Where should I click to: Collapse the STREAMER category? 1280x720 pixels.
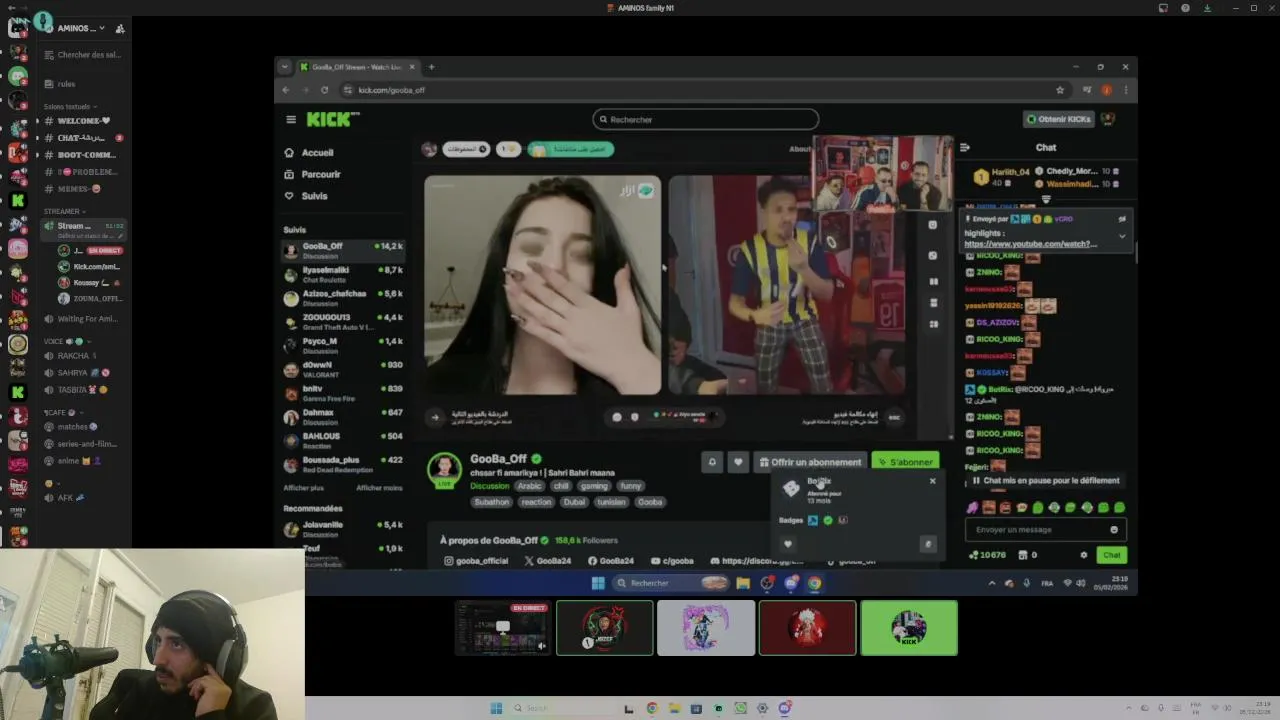click(x=64, y=211)
